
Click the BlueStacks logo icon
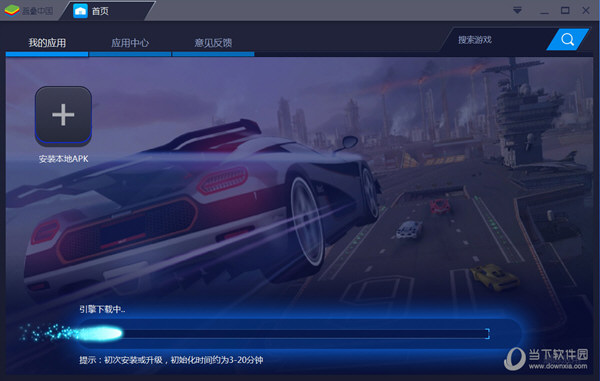pyautogui.click(x=12, y=11)
